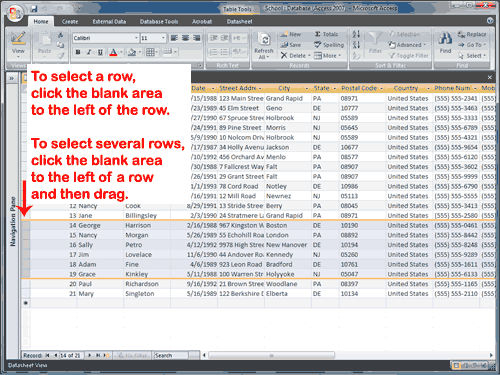Expand the Navigation Pane shutter button
500x375 pixels.
click(x=12, y=78)
